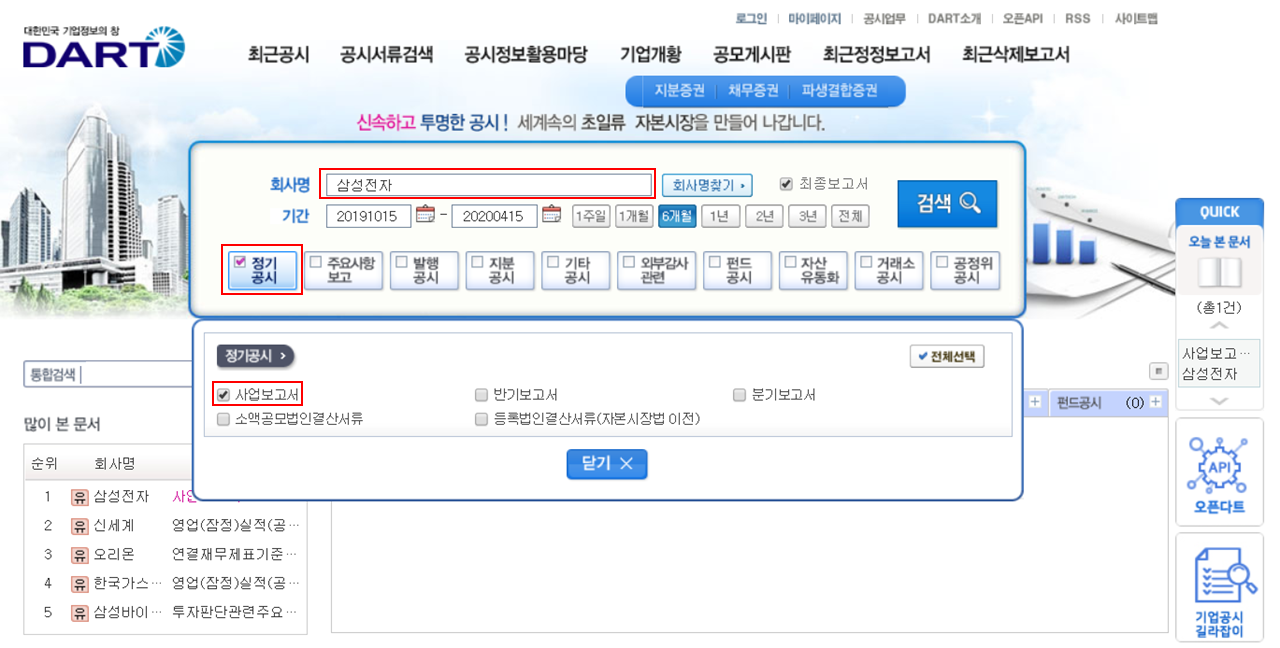Click the 회사명찾기 button
The image size is (1280, 648).
[x=707, y=185]
